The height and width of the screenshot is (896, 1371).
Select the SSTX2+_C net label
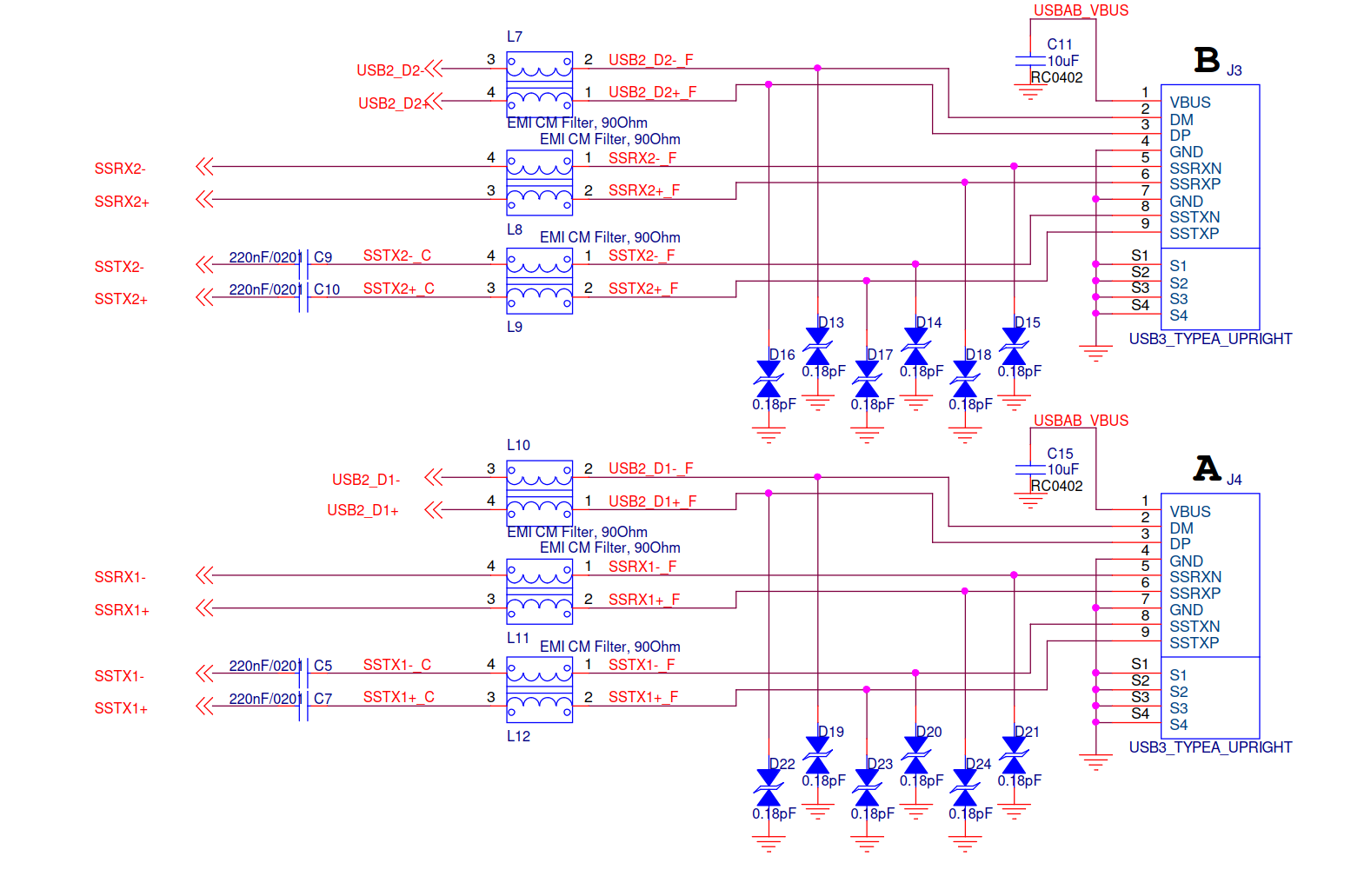point(398,289)
